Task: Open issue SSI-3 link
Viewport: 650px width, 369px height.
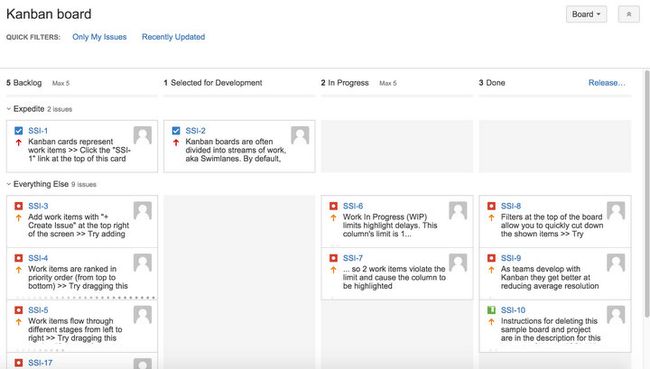Action: coord(38,206)
